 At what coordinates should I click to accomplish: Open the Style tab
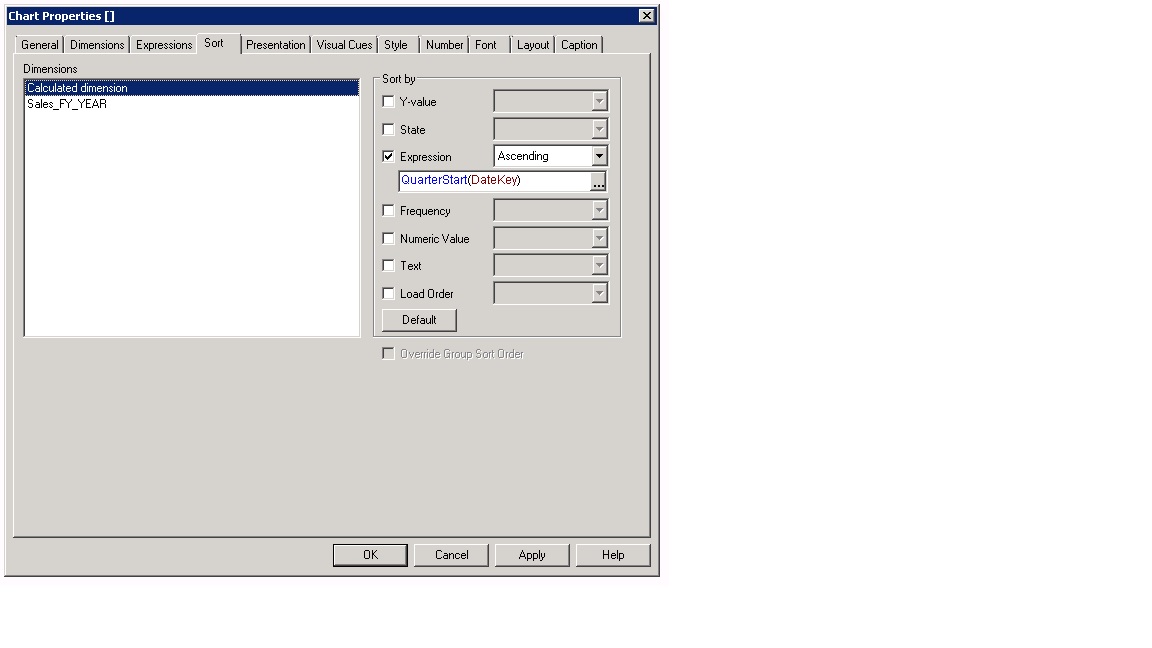[396, 45]
